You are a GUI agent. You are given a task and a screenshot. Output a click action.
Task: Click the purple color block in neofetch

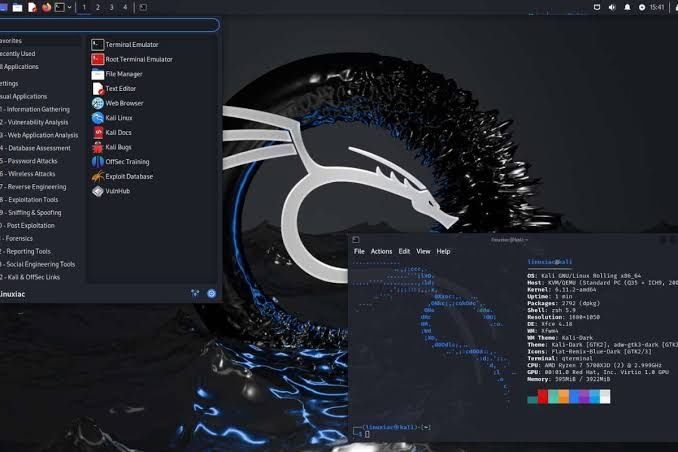(x=584, y=396)
